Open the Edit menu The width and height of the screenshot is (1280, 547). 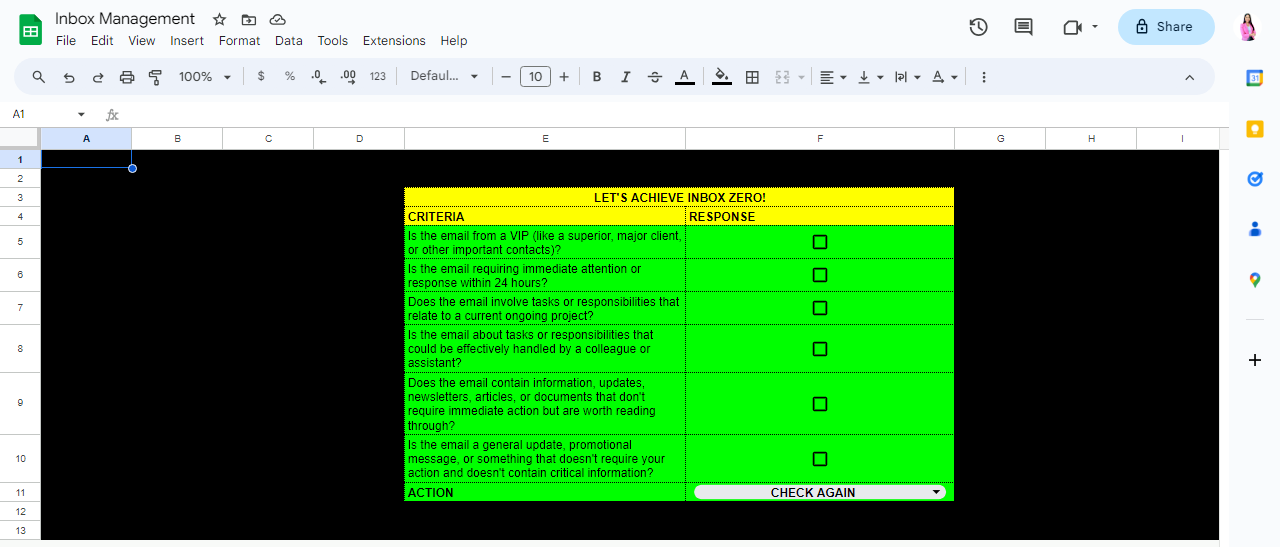(102, 41)
